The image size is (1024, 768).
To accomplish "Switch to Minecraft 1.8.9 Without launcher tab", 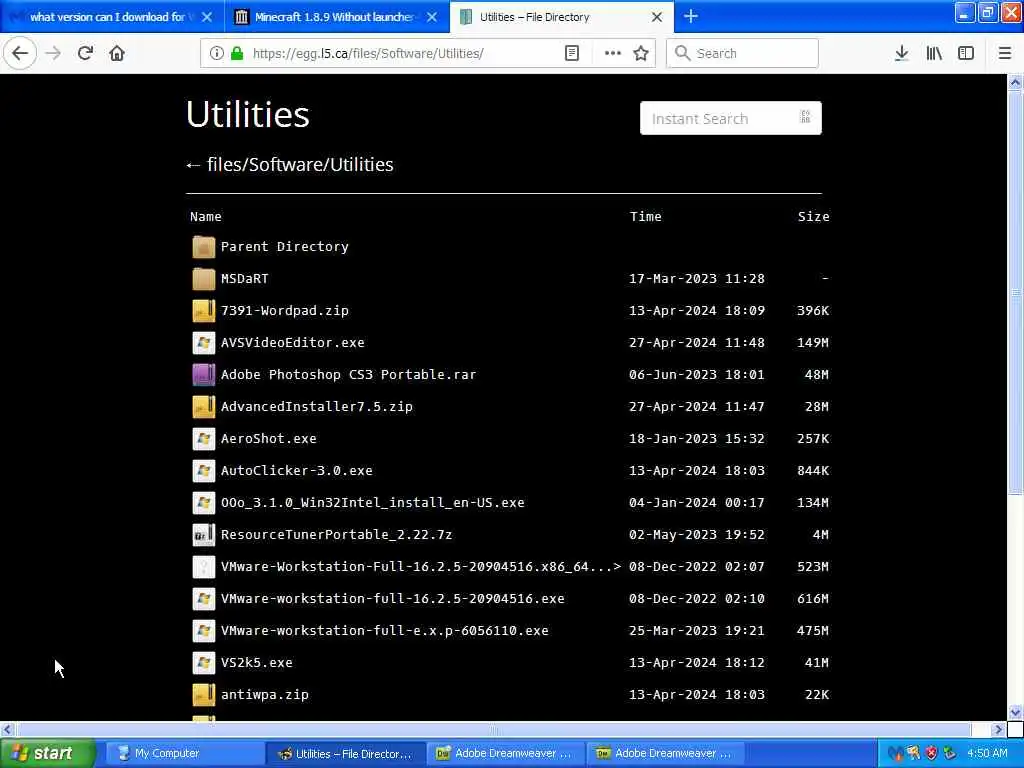I will tap(333, 17).
